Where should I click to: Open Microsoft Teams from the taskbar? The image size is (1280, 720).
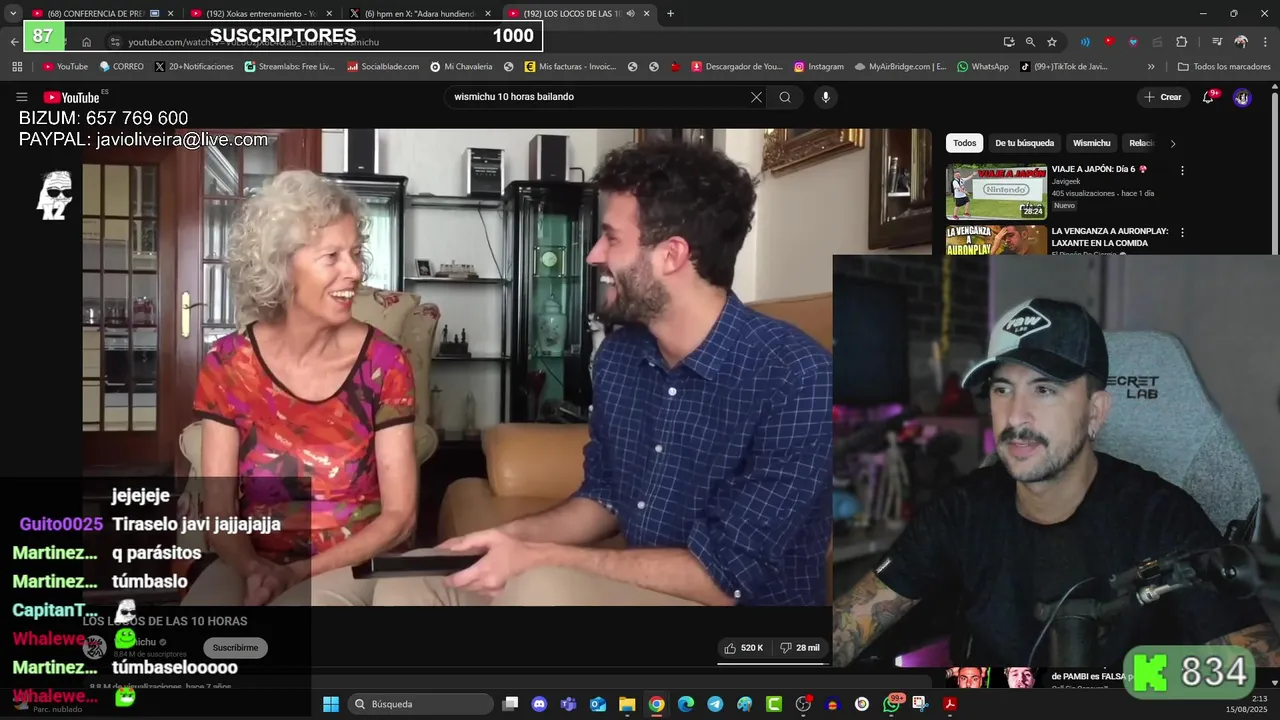tap(569, 704)
